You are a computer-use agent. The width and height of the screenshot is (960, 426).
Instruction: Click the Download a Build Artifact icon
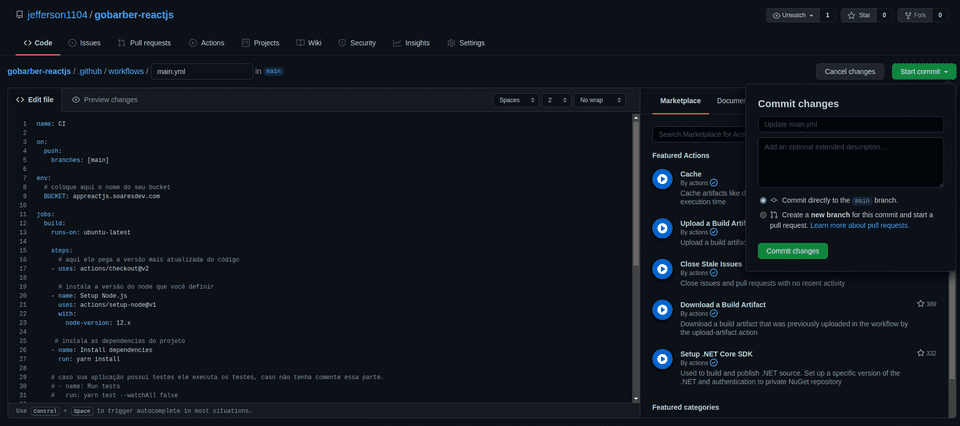(x=661, y=309)
